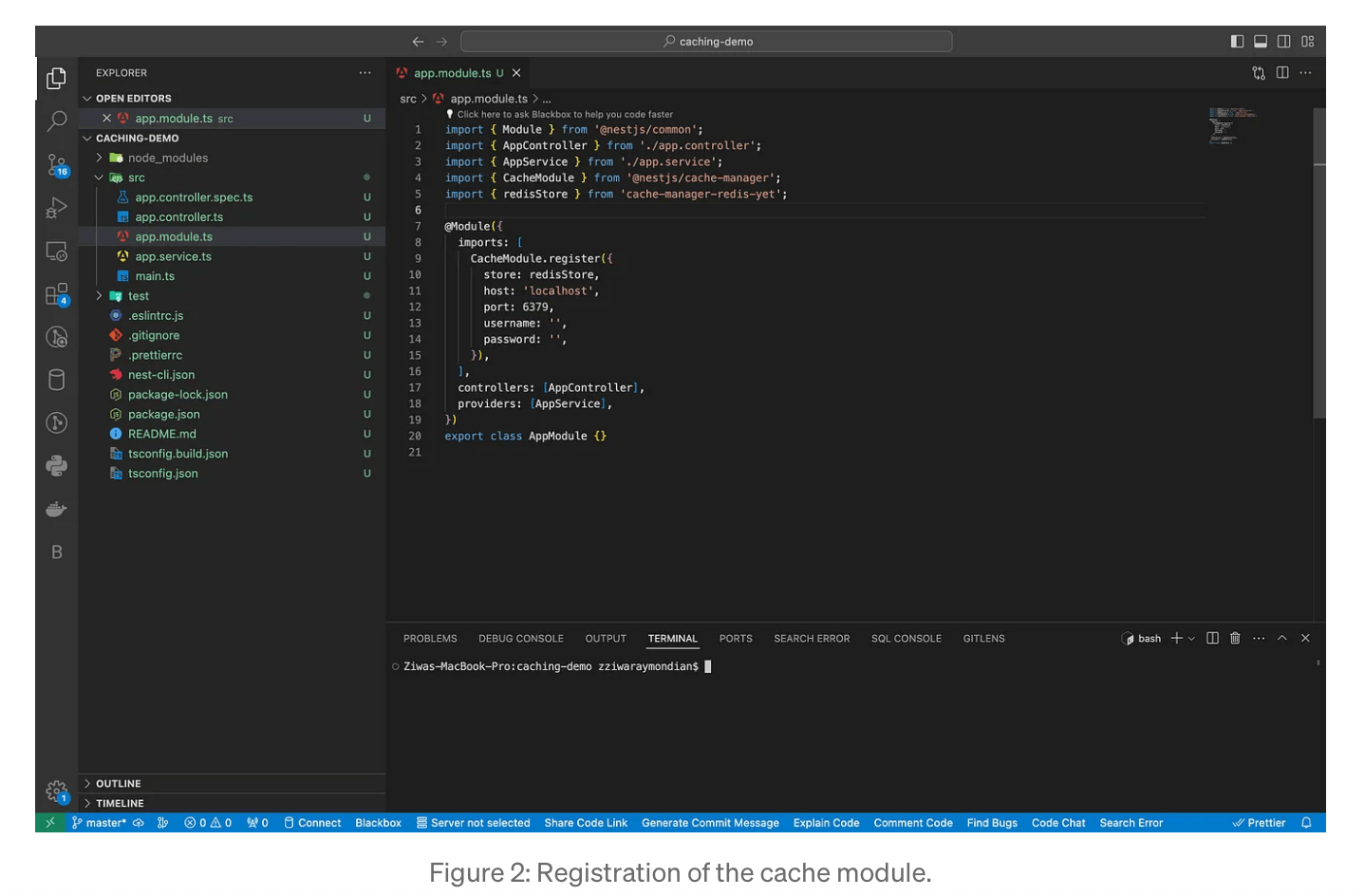
Task: Click the Explorer more actions ellipsis
Action: [365, 73]
